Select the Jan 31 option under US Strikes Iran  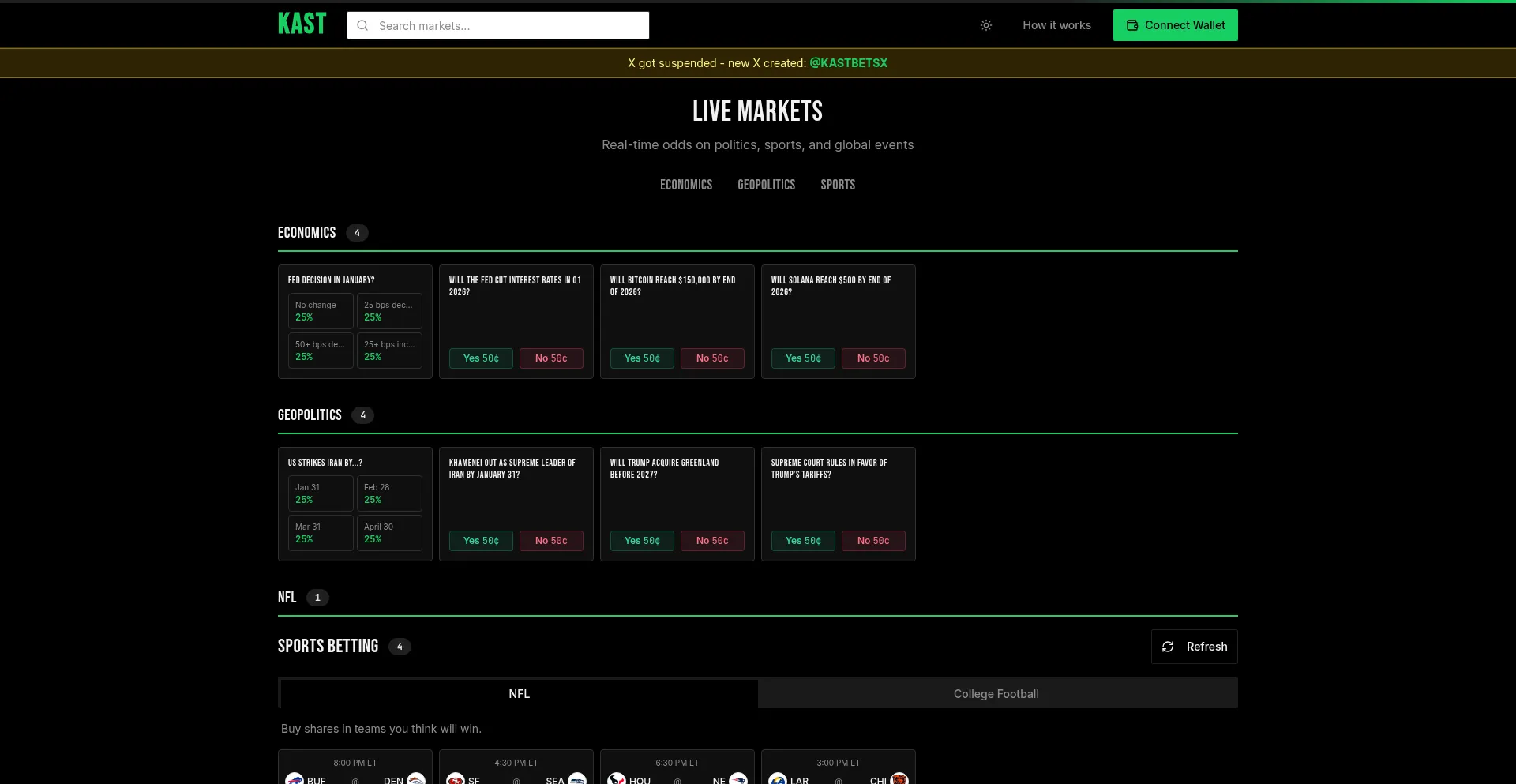click(320, 493)
